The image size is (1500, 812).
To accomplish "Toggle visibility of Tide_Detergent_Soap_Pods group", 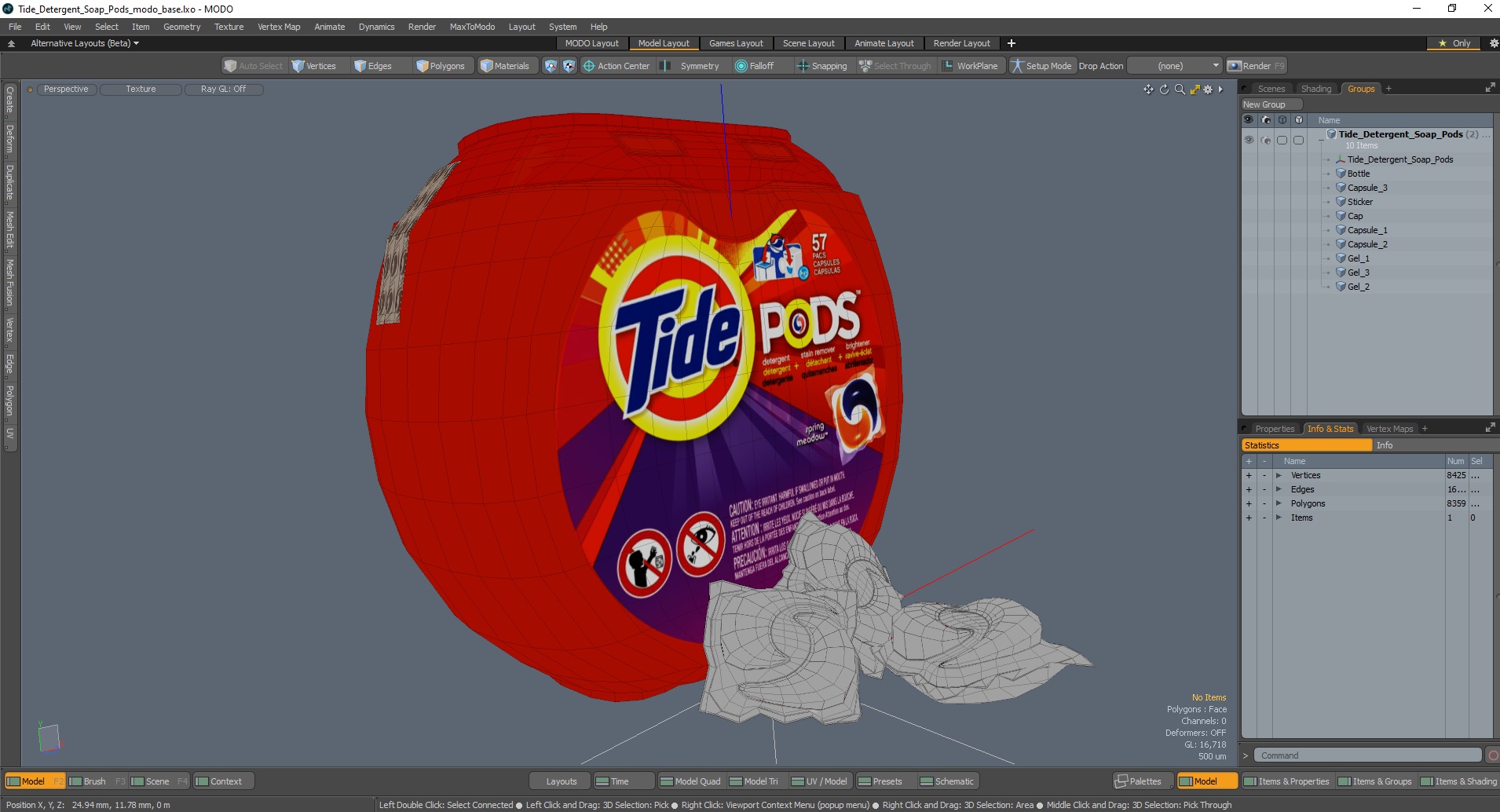I will 1249,140.
